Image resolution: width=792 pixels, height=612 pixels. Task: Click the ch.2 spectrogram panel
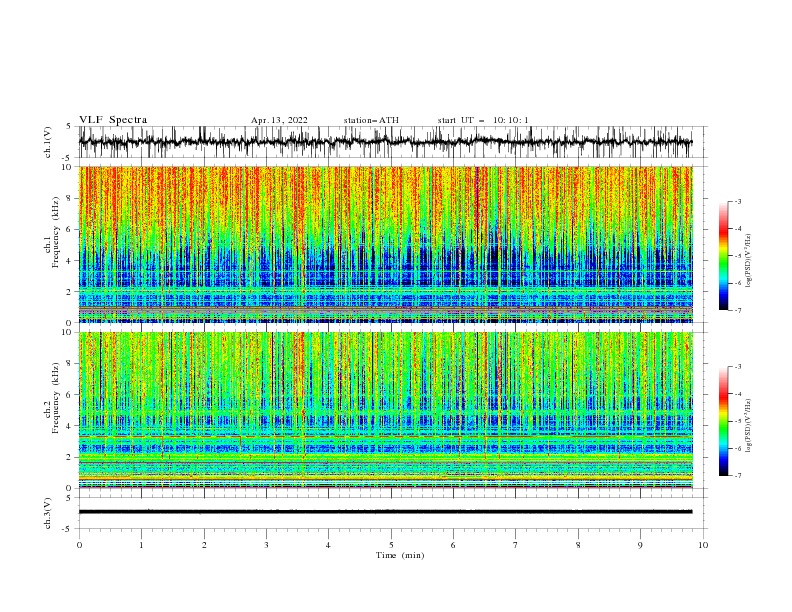[385, 410]
